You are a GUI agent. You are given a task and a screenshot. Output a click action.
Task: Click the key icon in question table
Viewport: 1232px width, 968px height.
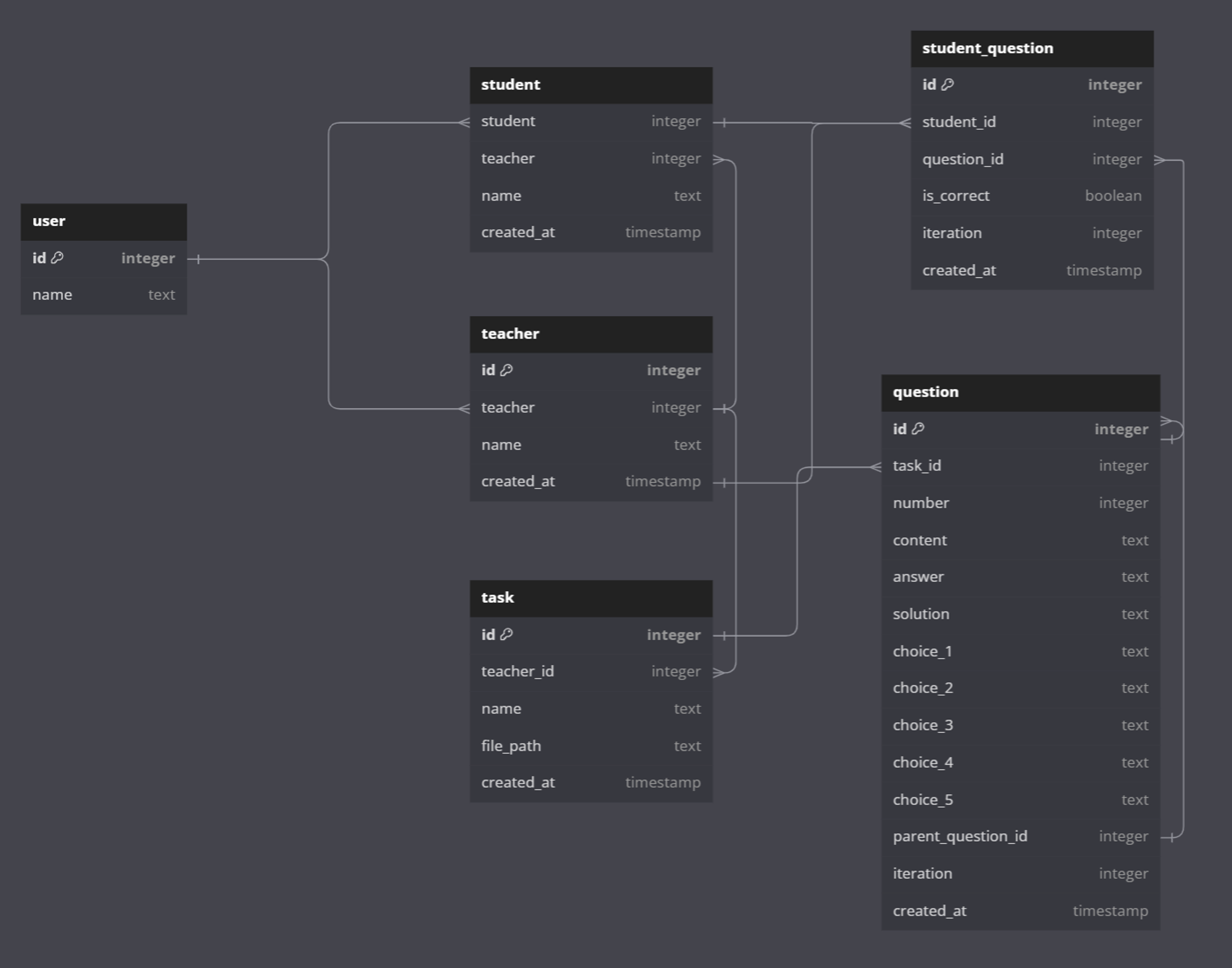[918, 429]
